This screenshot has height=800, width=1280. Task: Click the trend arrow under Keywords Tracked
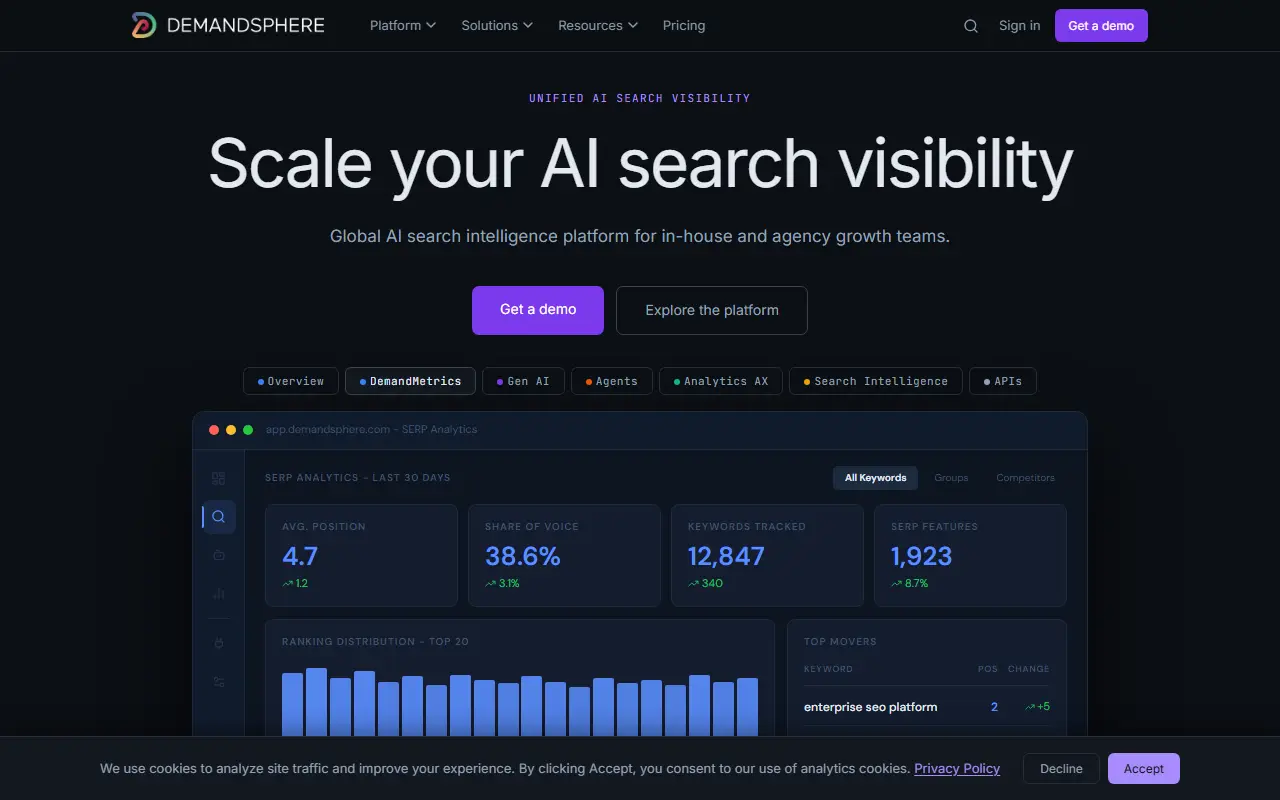pos(694,583)
